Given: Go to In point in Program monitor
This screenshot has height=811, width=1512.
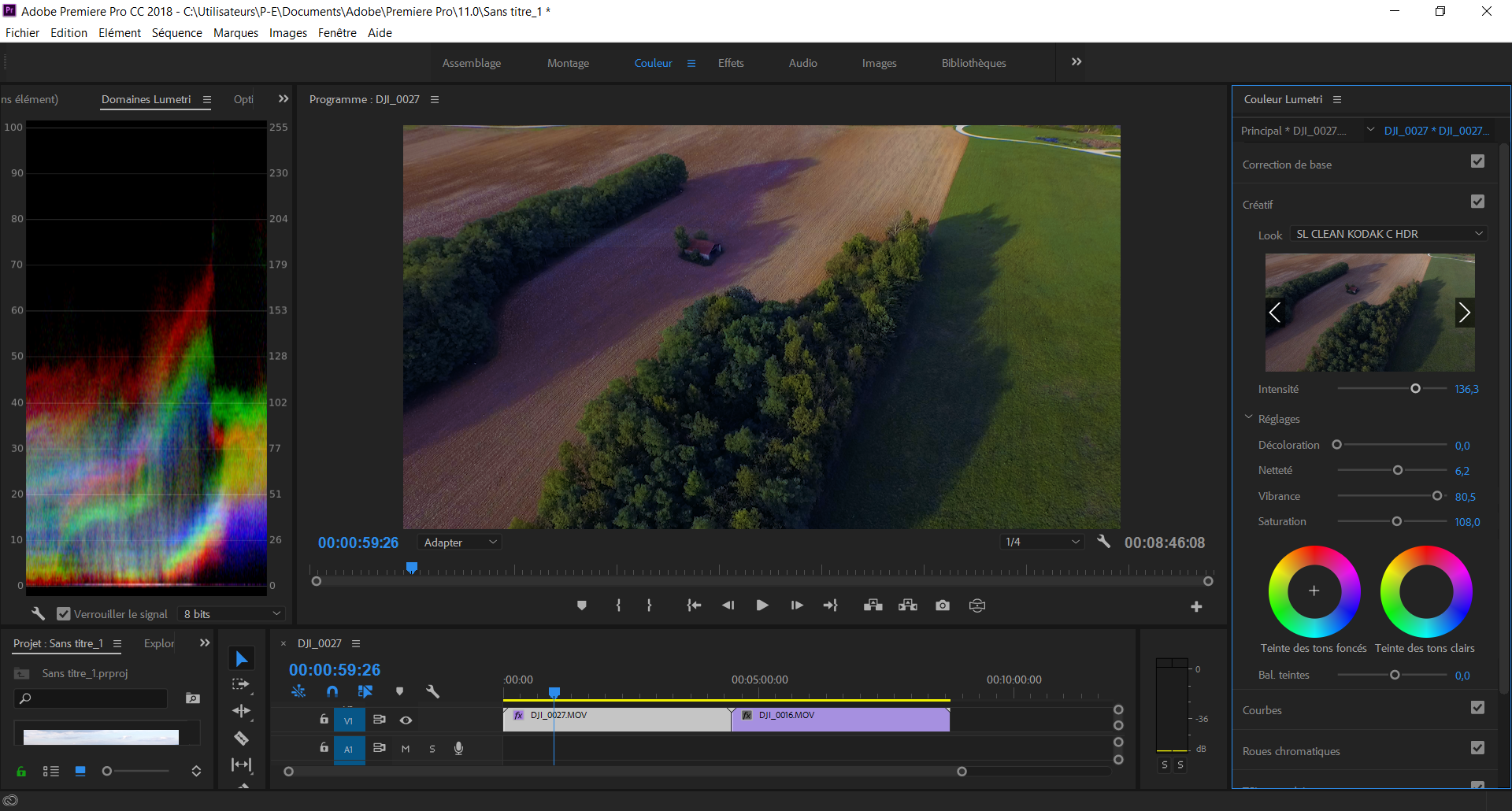Looking at the screenshot, I should click(694, 605).
